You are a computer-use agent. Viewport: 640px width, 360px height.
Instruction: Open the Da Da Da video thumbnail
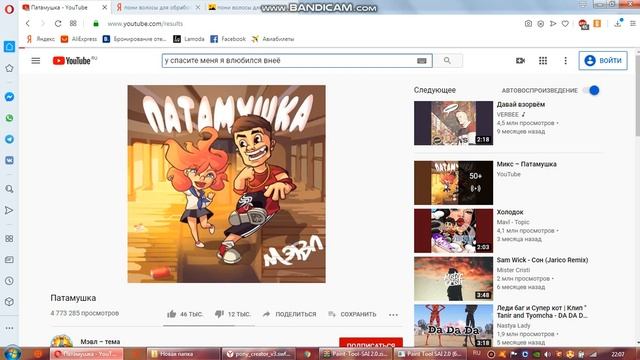(453, 326)
